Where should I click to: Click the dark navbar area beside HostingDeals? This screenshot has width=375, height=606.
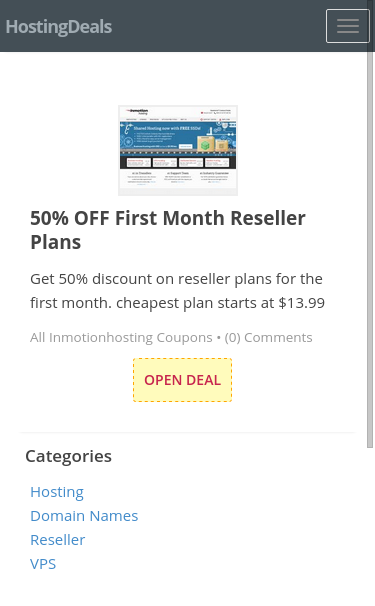pyautogui.click(x=218, y=26)
